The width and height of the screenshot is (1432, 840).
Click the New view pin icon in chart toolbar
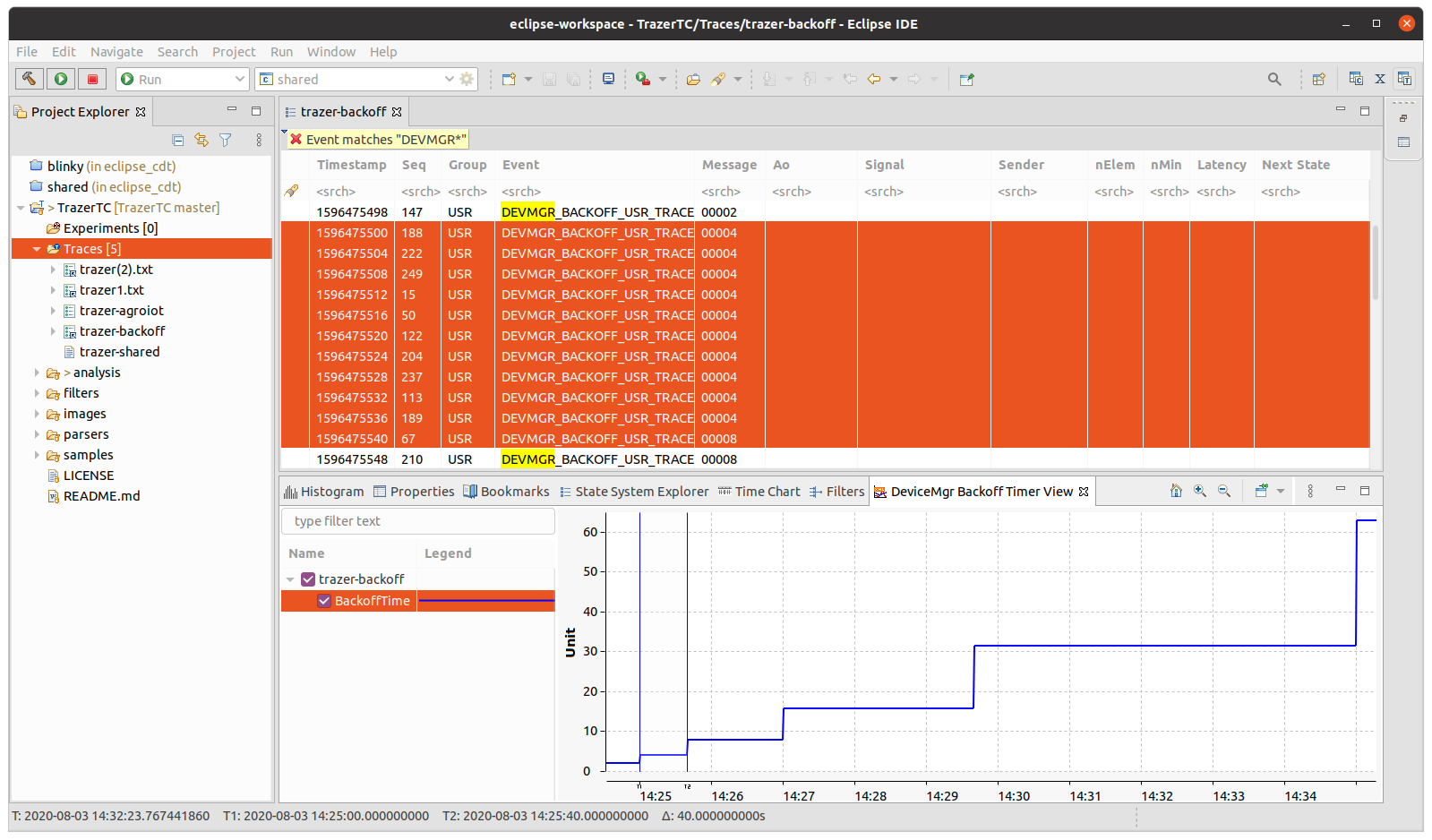1261,491
